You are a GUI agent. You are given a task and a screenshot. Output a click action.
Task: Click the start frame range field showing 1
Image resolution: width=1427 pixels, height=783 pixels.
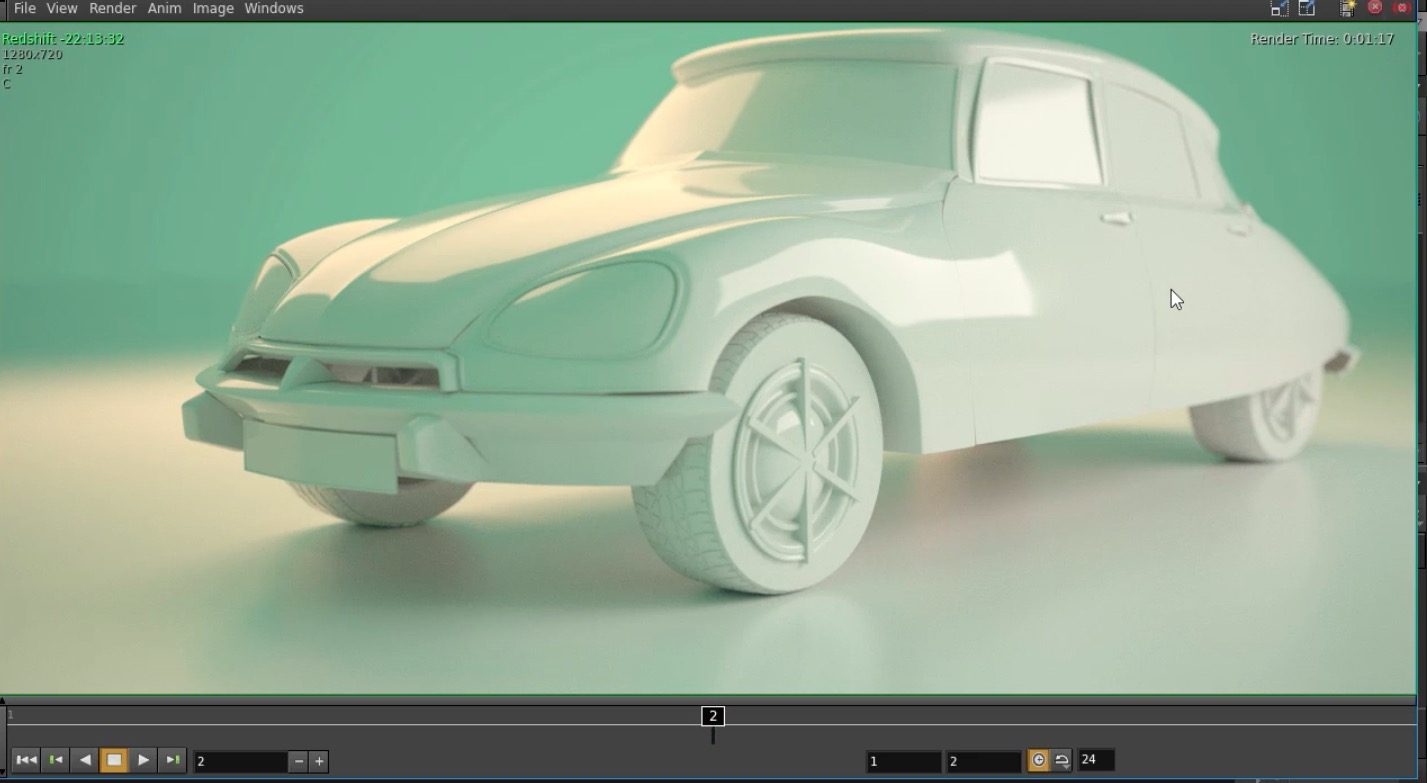tap(904, 762)
